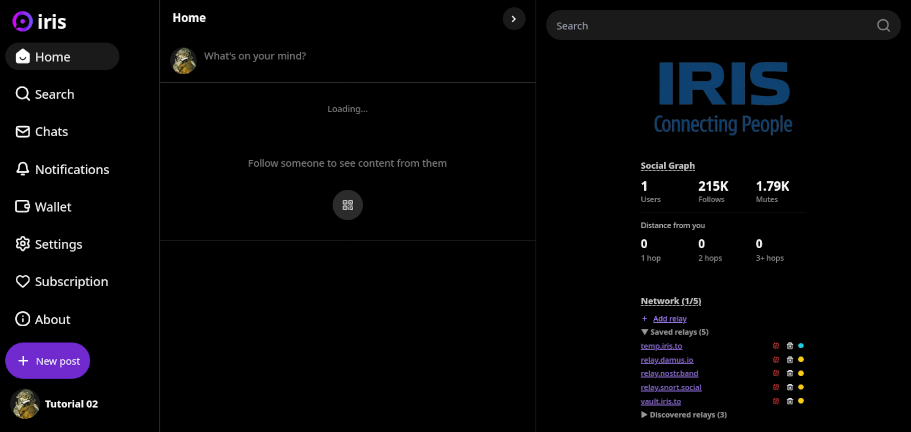This screenshot has height=432, width=911.
Task: Click the Add relay link
Action: (x=668, y=318)
